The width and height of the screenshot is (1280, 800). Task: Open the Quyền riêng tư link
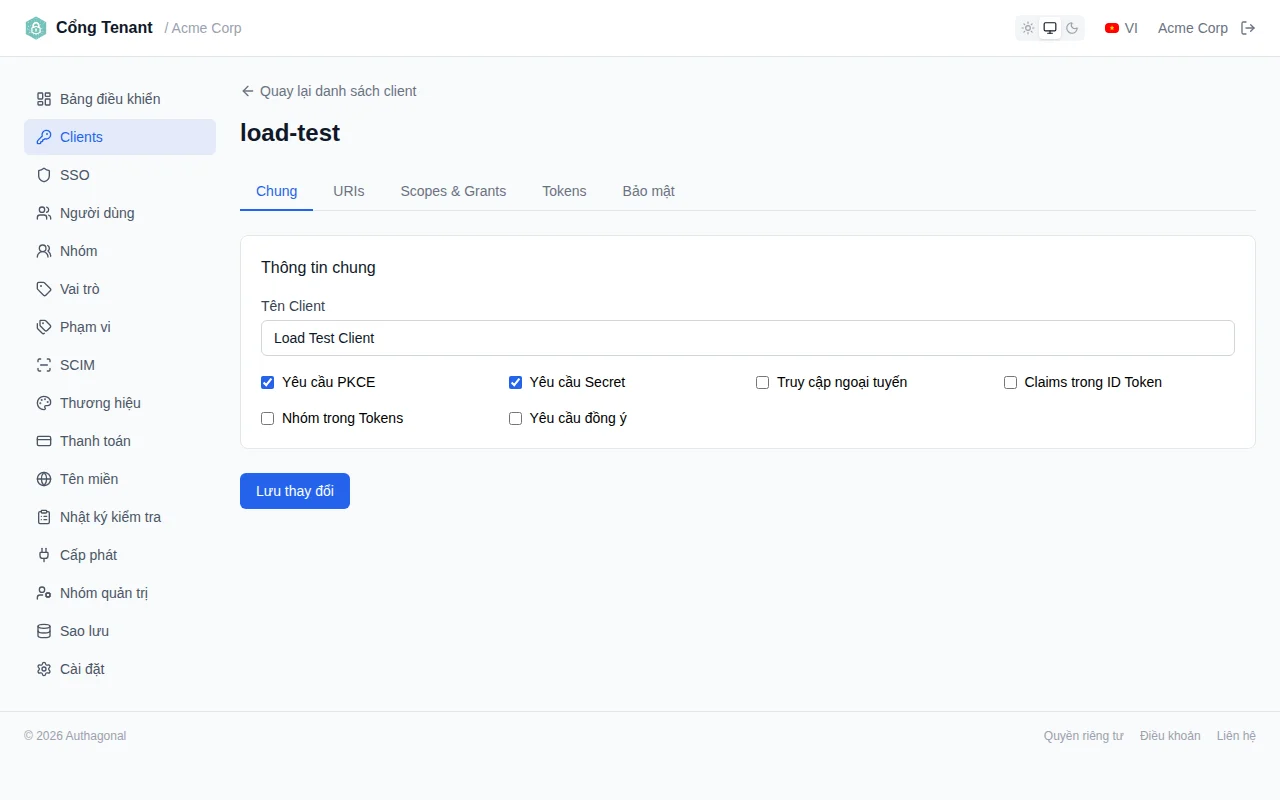pos(1084,736)
